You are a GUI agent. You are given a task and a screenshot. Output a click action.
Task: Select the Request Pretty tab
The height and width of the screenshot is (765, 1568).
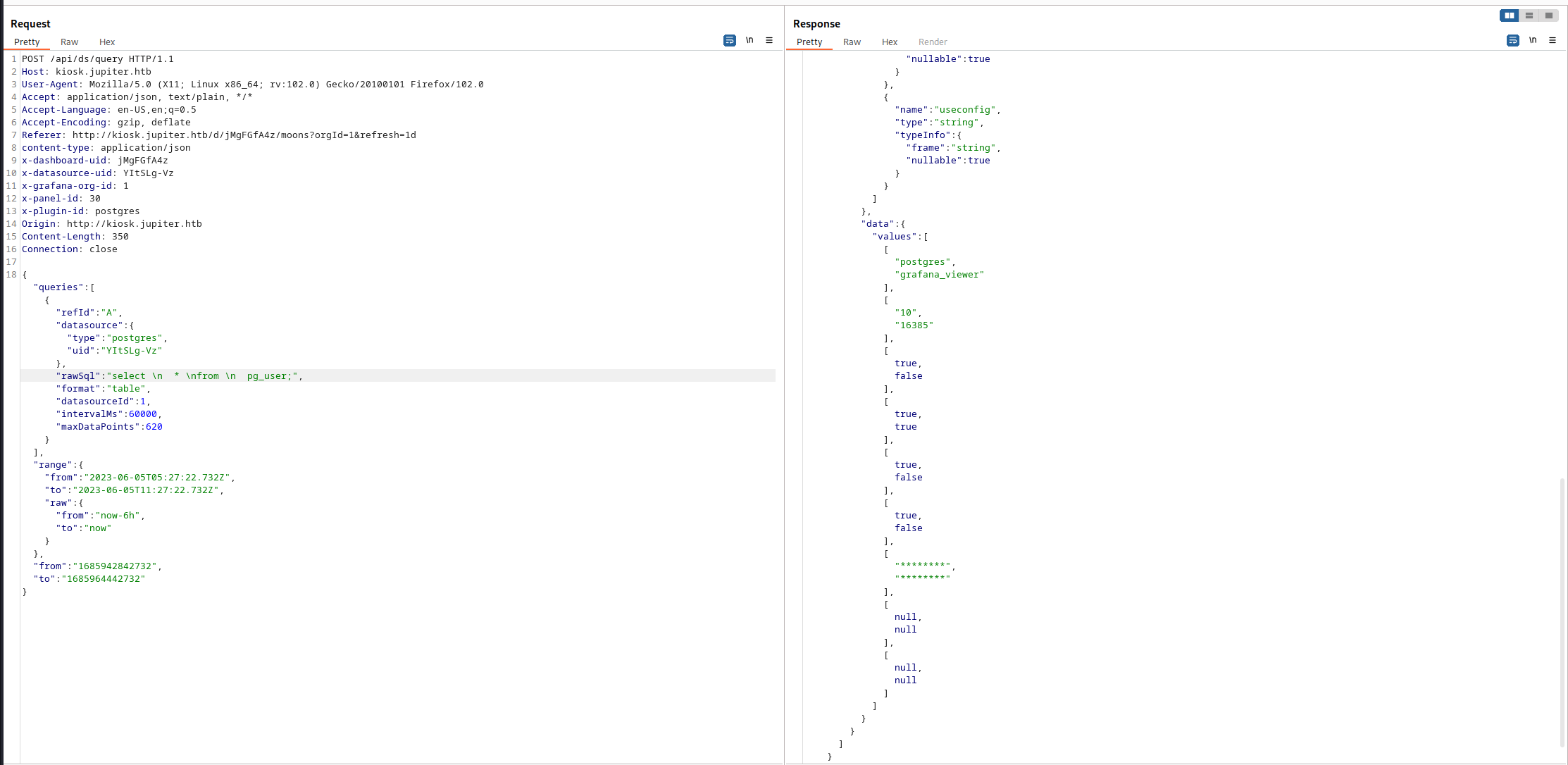[x=27, y=42]
